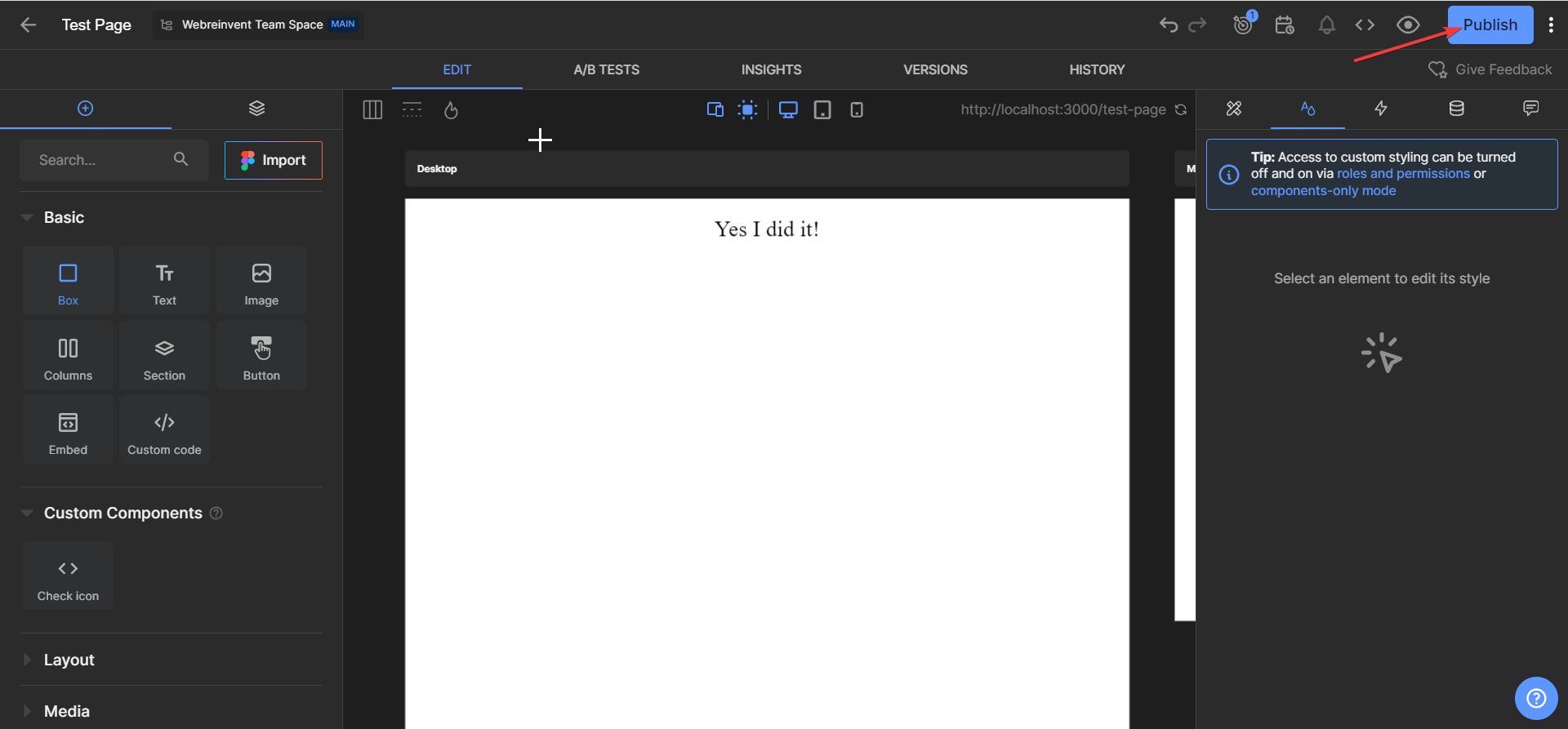Open the schedule calendar icon
The height and width of the screenshot is (729, 1568).
[x=1285, y=24]
